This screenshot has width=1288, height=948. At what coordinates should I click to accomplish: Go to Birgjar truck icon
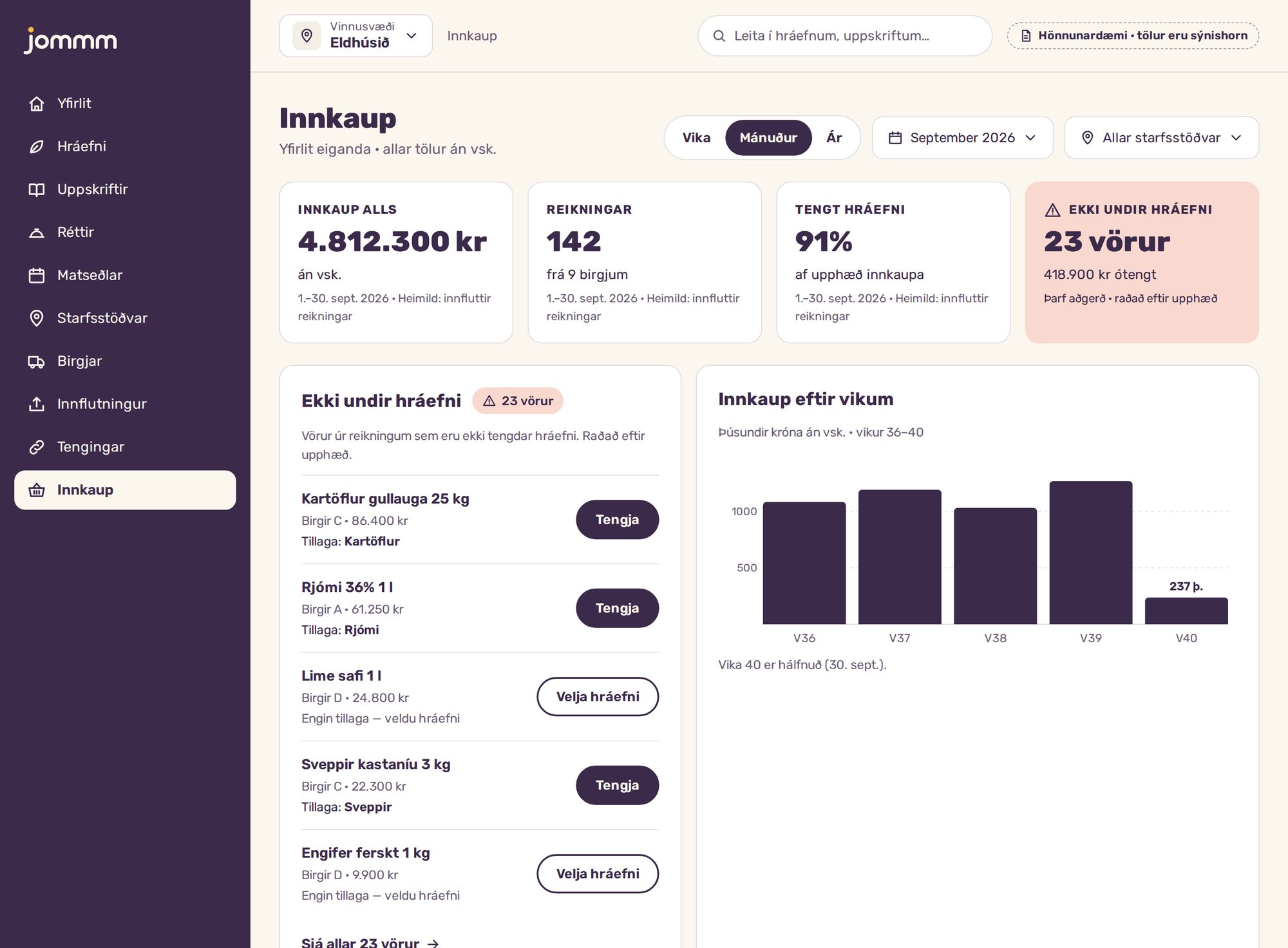[37, 361]
